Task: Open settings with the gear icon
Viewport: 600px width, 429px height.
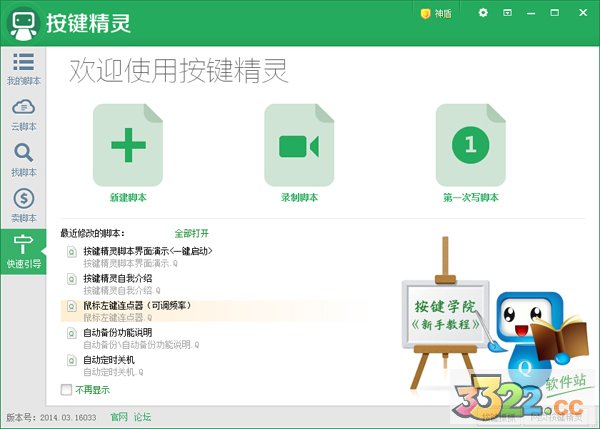Action: coord(483,13)
